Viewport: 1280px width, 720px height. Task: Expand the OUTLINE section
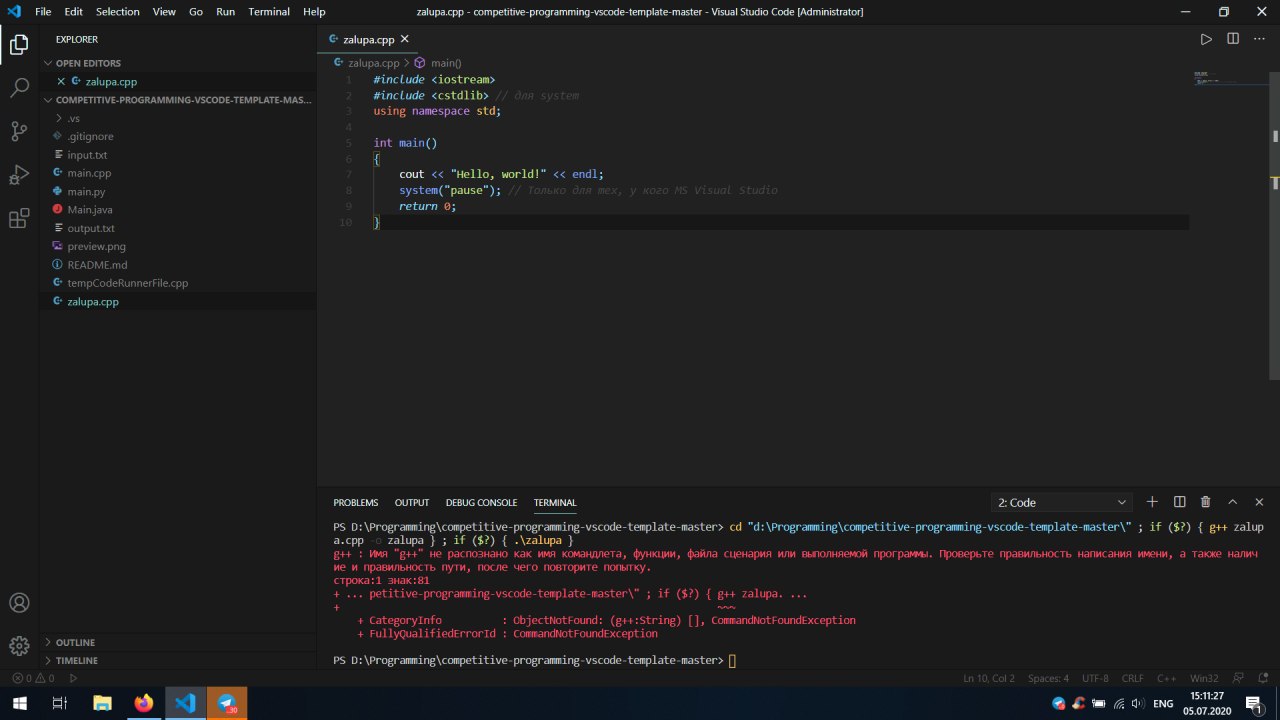(178, 642)
